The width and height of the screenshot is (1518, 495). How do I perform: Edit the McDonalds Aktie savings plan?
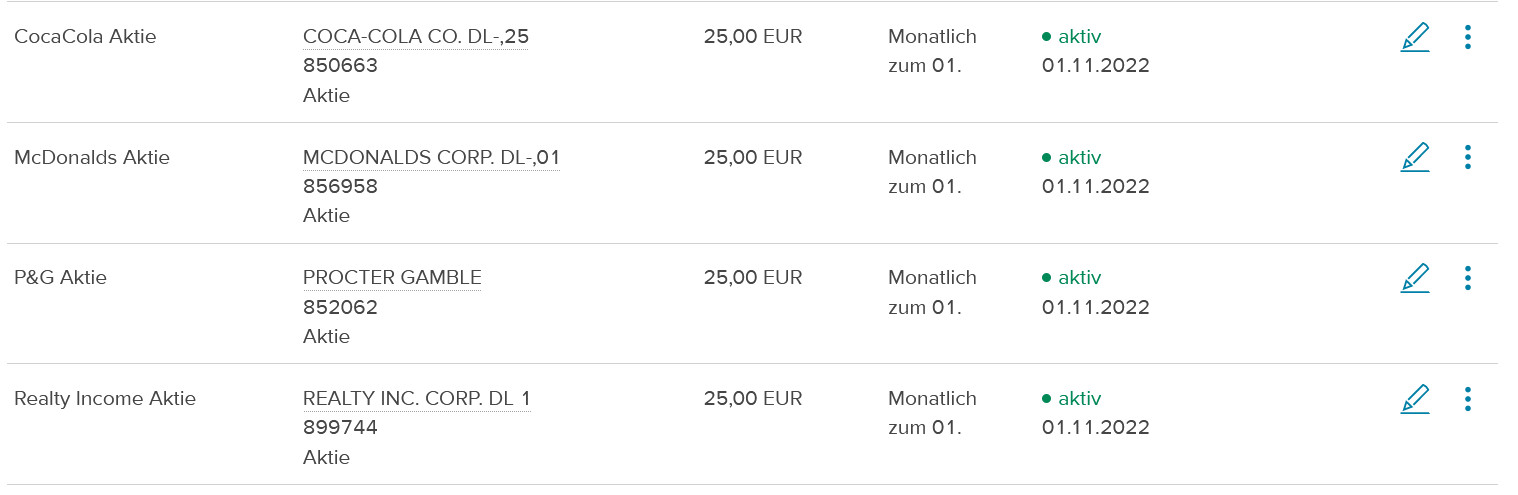point(1415,157)
